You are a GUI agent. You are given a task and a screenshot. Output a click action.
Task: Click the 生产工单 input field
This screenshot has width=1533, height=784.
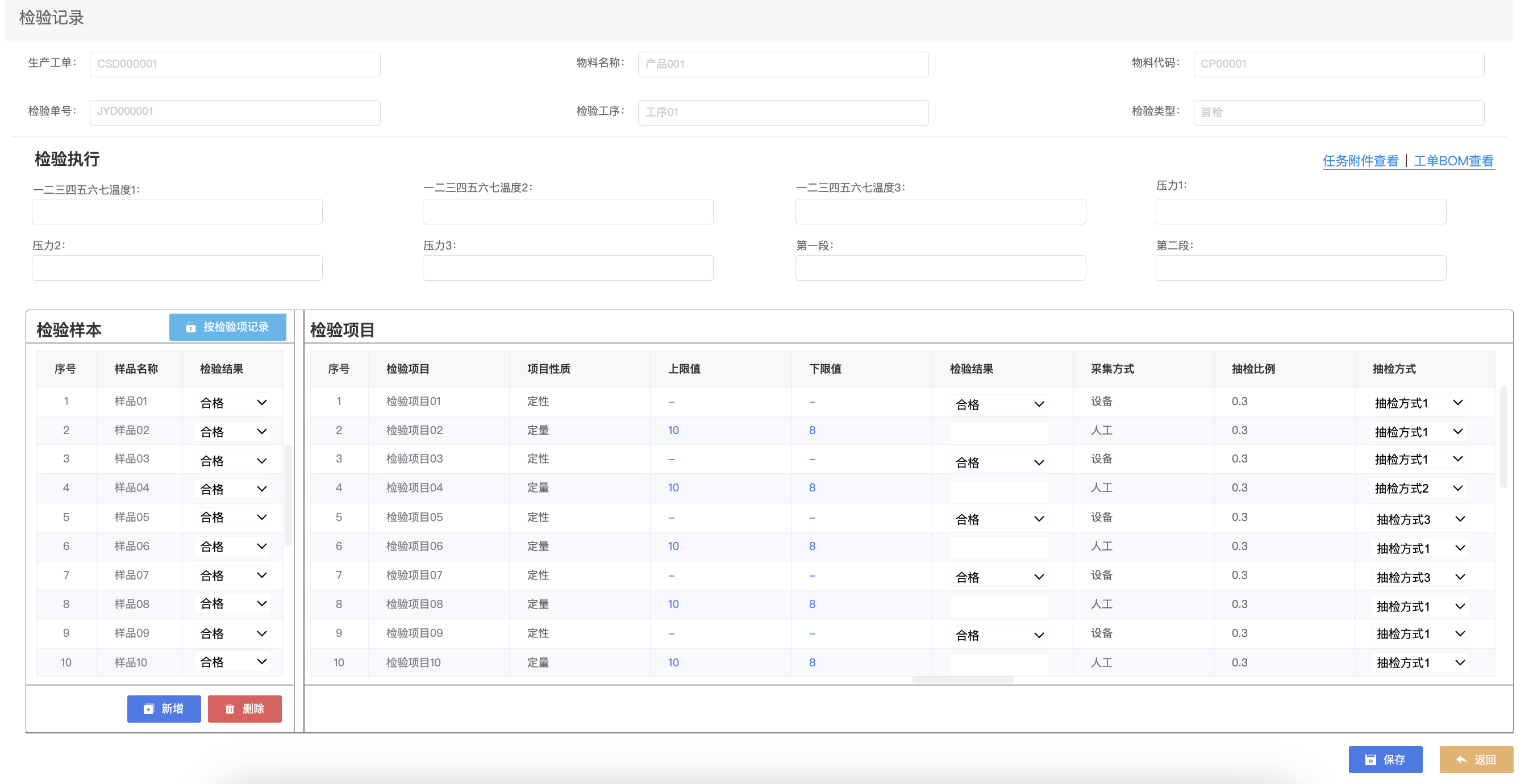pos(235,64)
